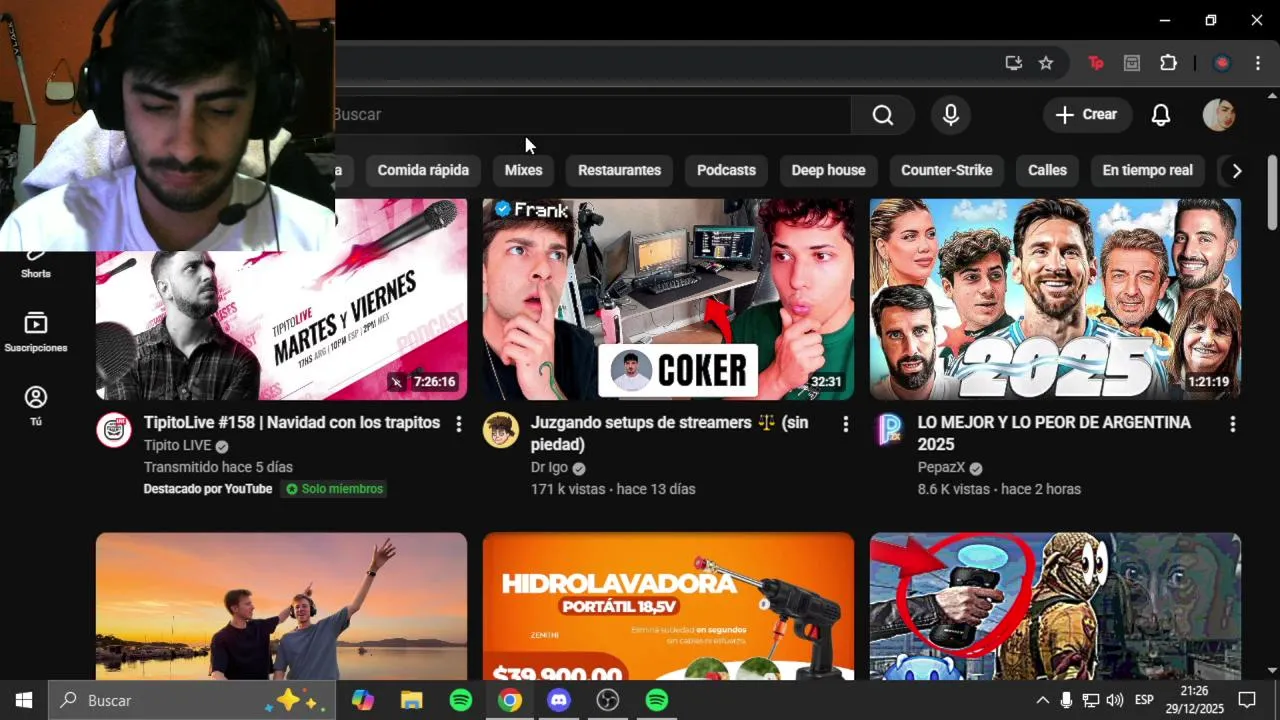Click the Juzgando setups de streamers title
The image size is (1280, 720).
tap(669, 434)
